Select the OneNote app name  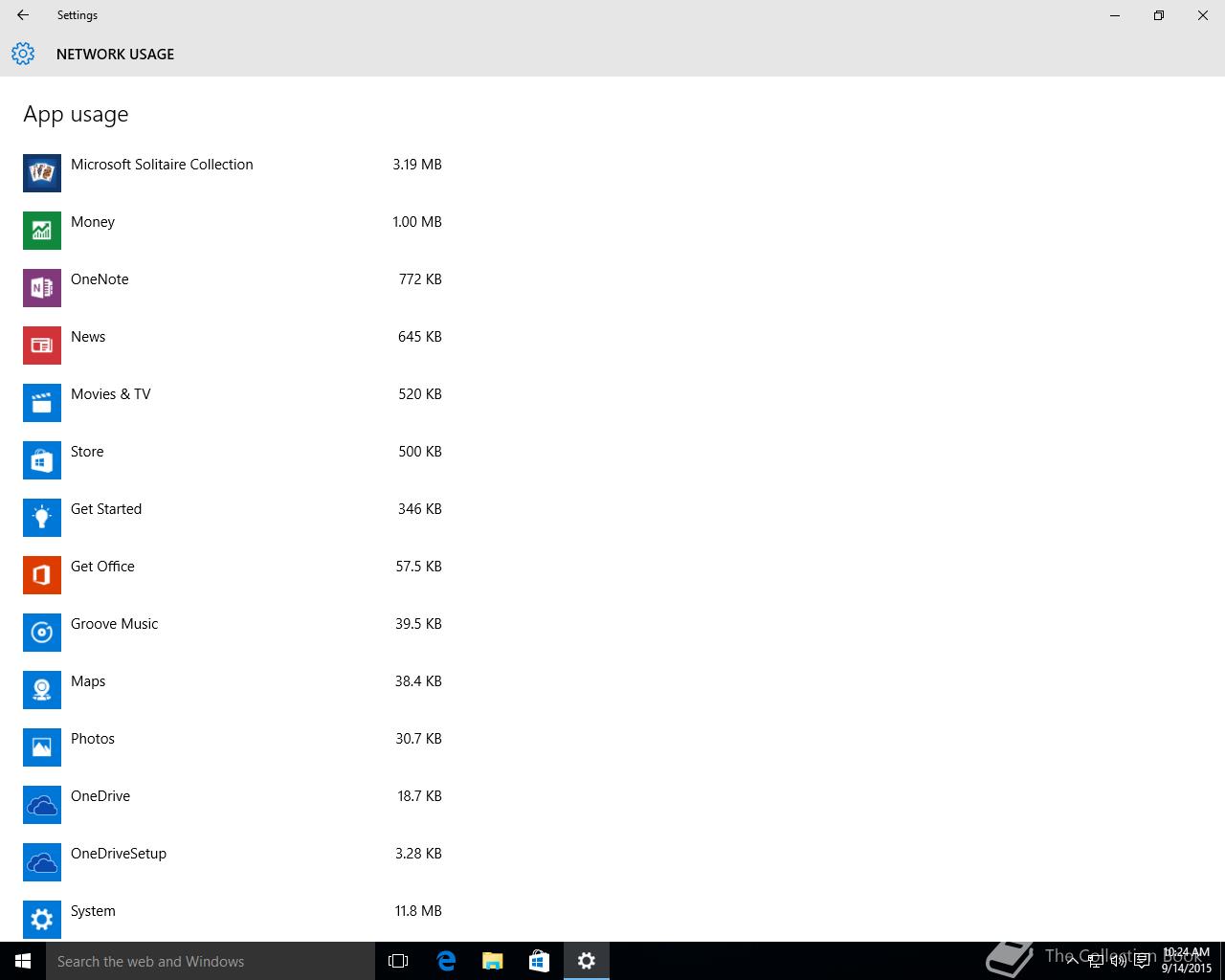(100, 279)
